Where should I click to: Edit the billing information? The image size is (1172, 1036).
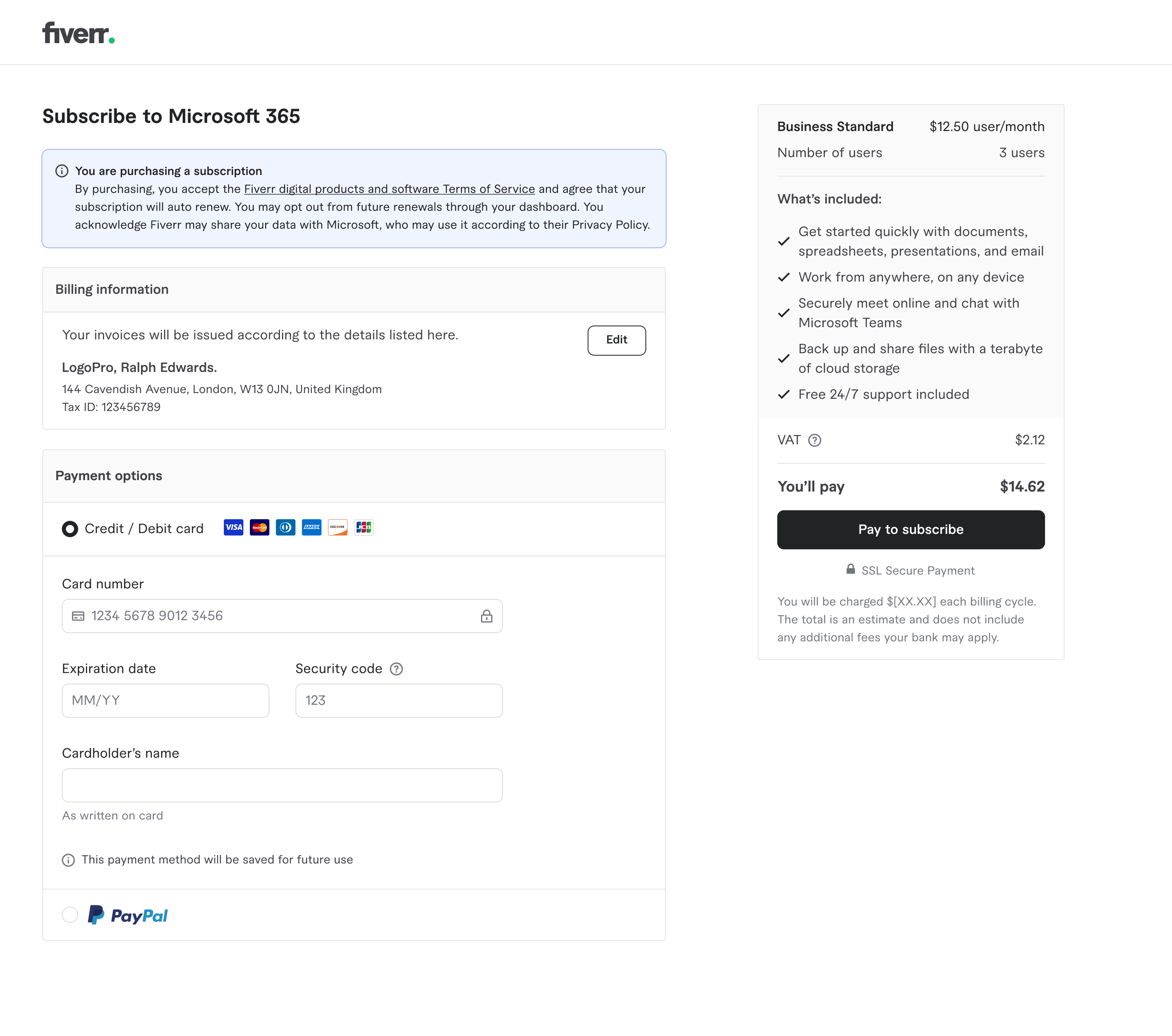[617, 340]
